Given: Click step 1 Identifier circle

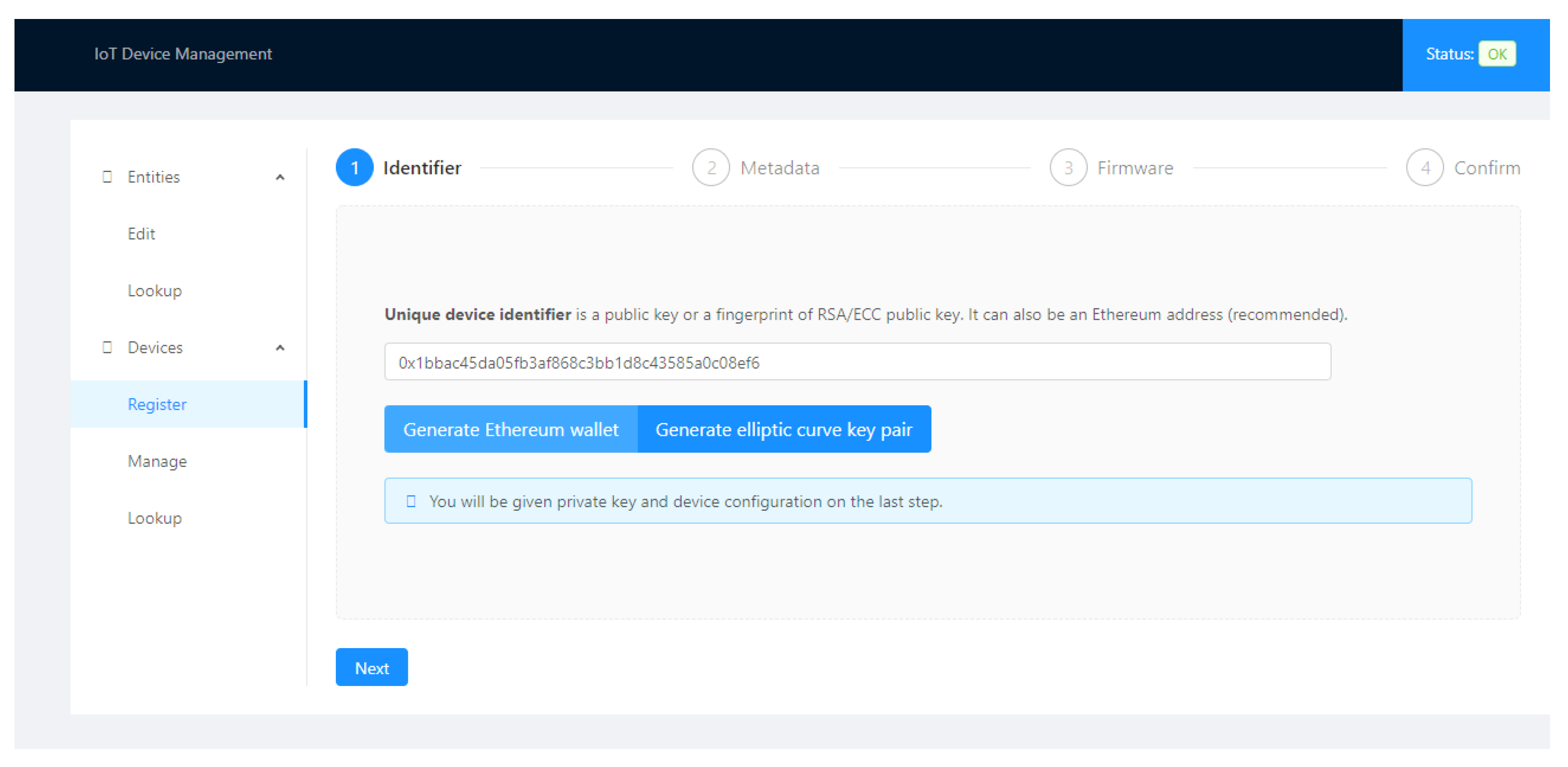Looking at the screenshot, I should point(354,167).
